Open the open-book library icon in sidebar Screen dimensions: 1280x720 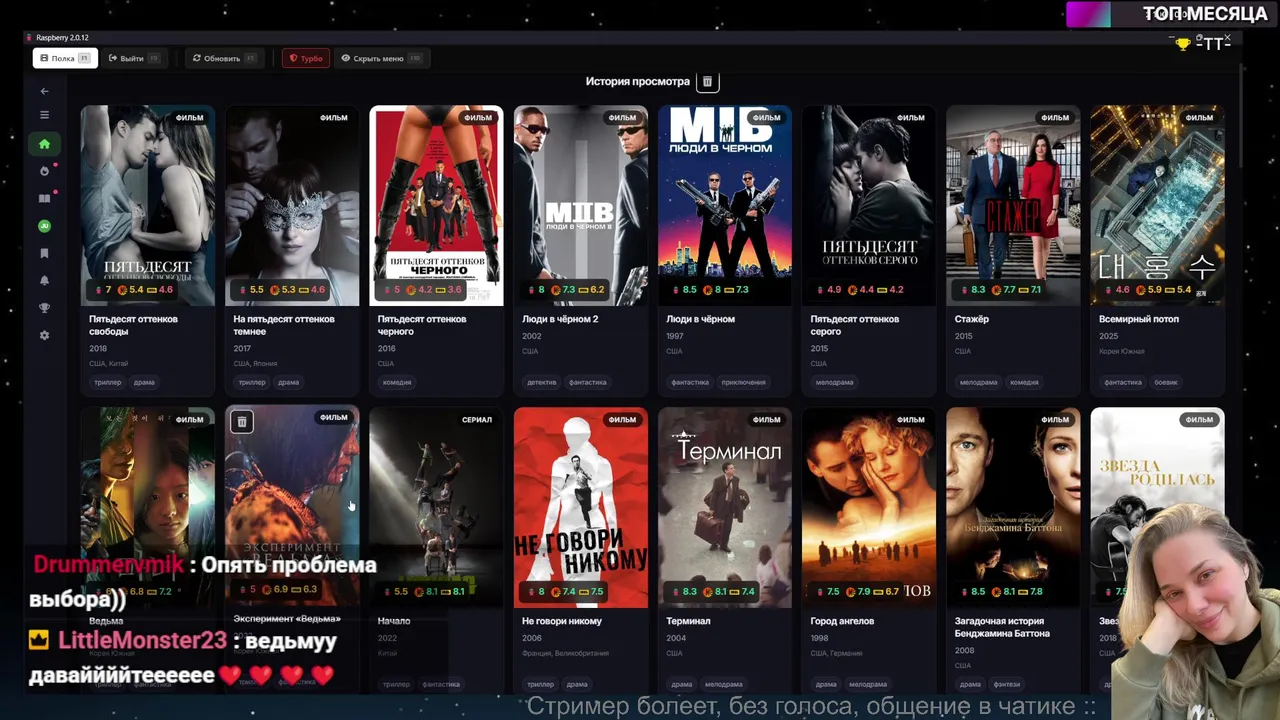[x=44, y=198]
